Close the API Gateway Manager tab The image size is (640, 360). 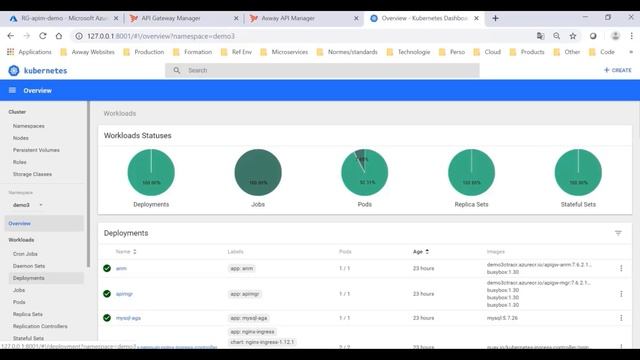[236, 18]
